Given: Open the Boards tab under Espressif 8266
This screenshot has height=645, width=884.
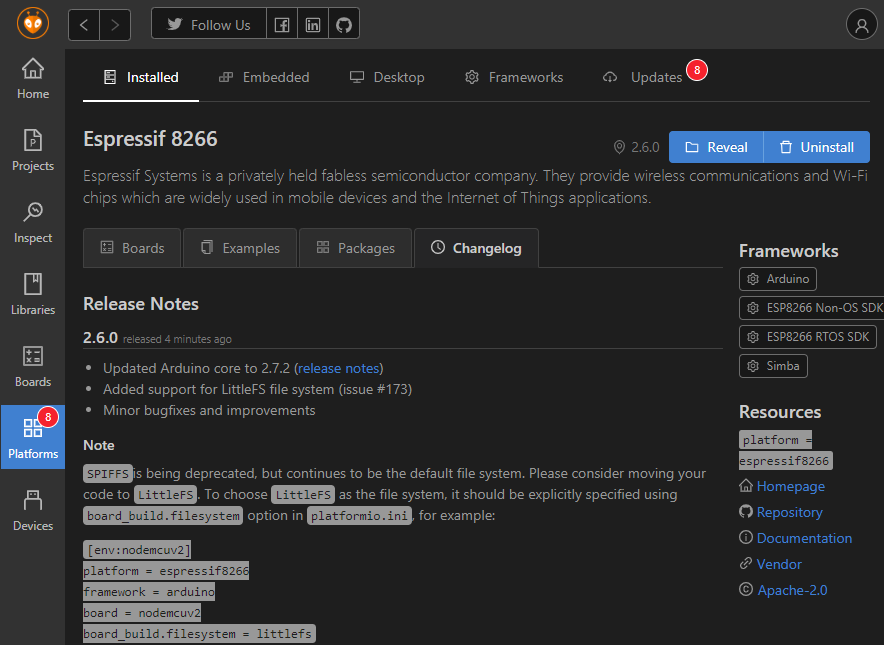Looking at the screenshot, I should (132, 248).
